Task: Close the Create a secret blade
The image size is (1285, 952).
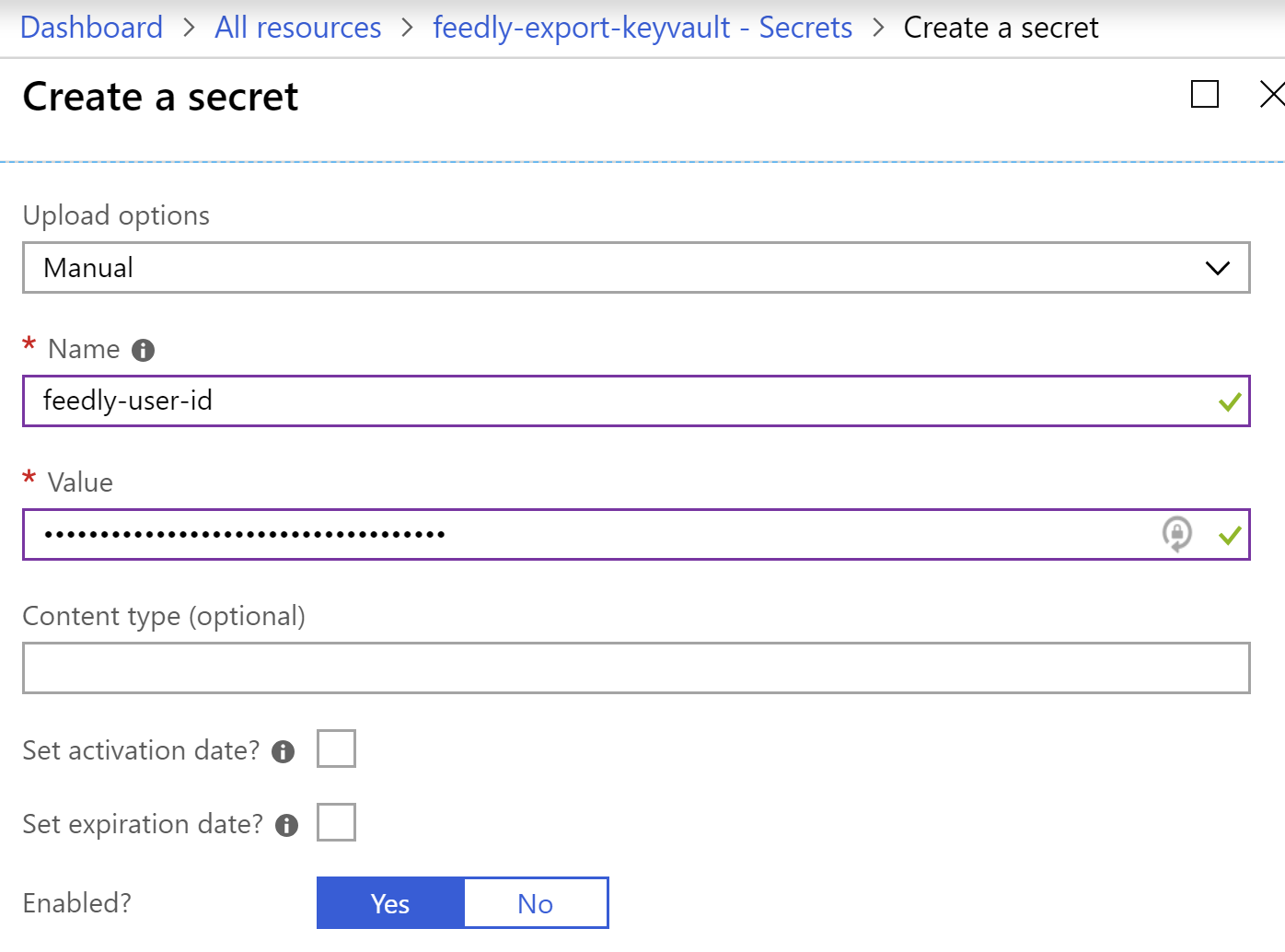Action: 1273,95
